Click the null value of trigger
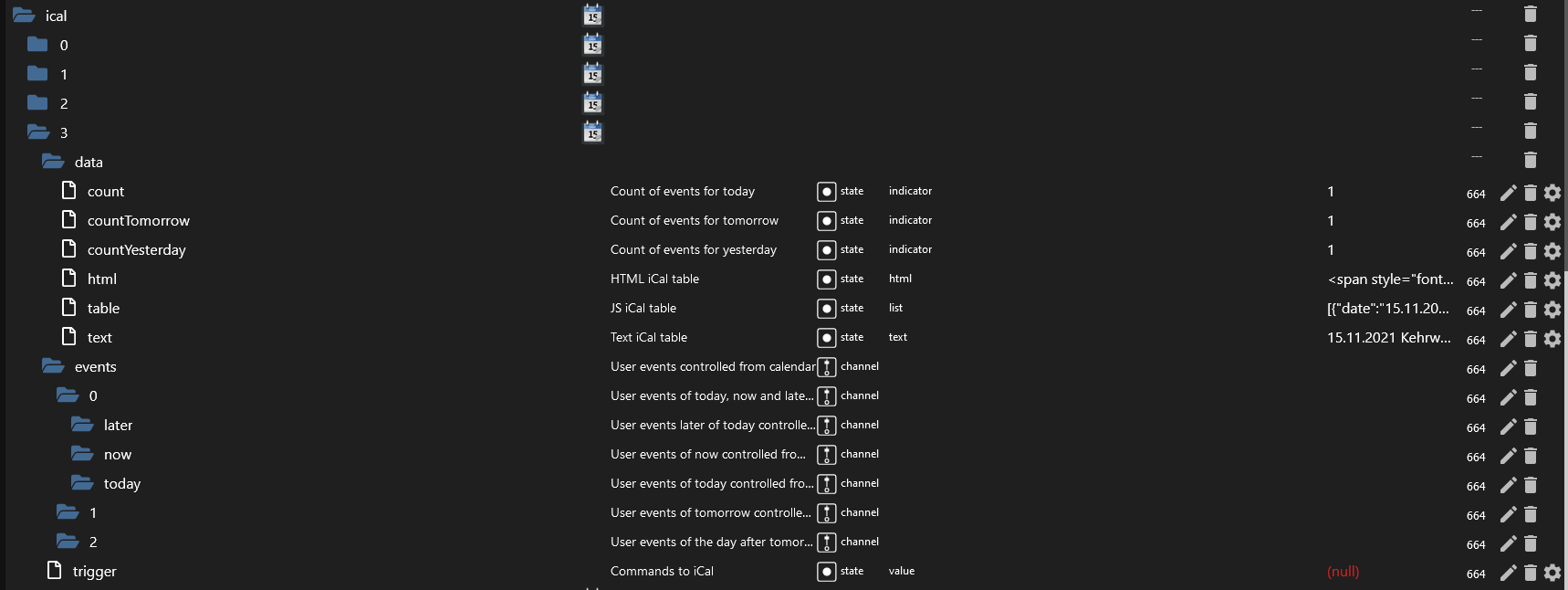Viewport: 1568px width, 590px height. pos(1343,572)
